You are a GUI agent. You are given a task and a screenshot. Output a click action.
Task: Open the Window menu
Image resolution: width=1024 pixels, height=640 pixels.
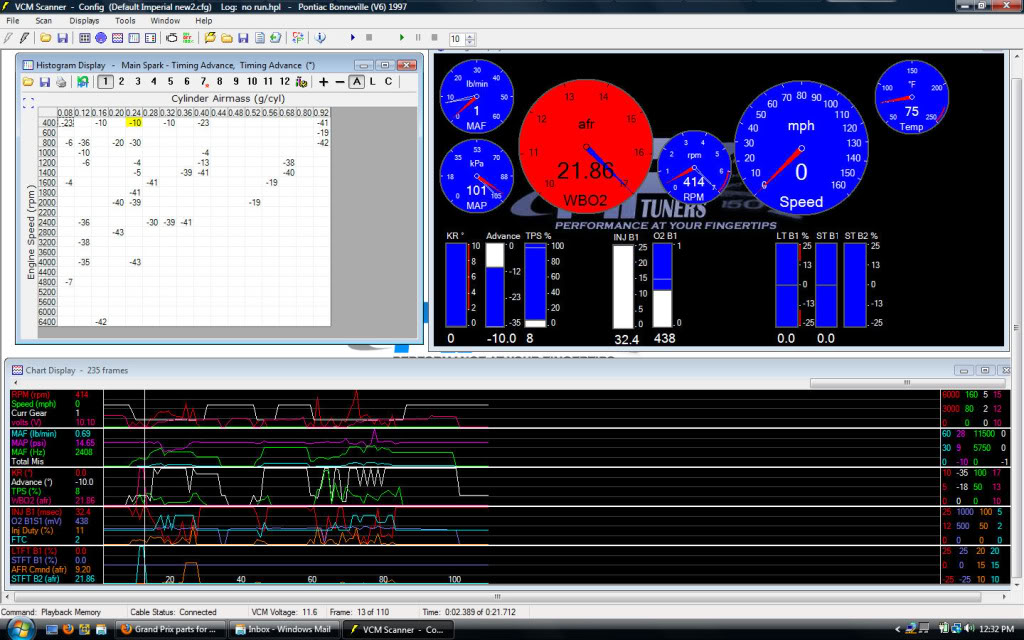(x=165, y=21)
